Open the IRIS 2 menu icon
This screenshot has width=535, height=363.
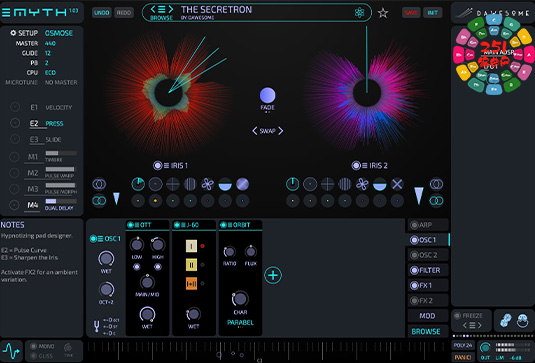point(365,166)
